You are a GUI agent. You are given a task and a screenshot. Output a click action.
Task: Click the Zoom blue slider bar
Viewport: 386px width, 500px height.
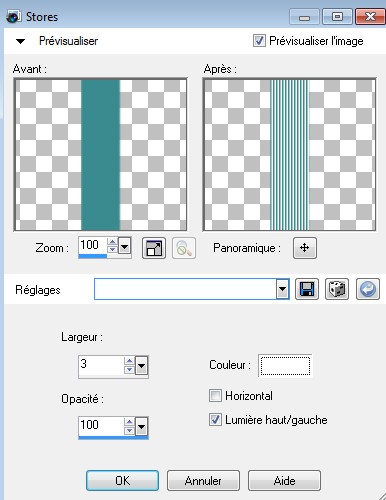pos(93,256)
